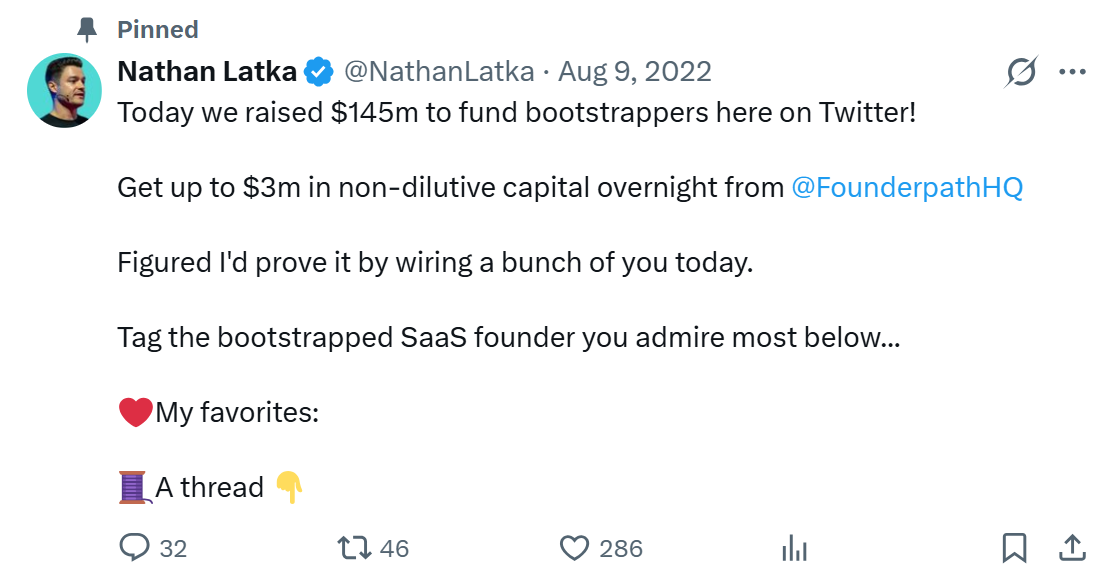Viewport: 1119px width, 585px height.
Task: Click the thread spool emoji
Action: tap(133, 485)
